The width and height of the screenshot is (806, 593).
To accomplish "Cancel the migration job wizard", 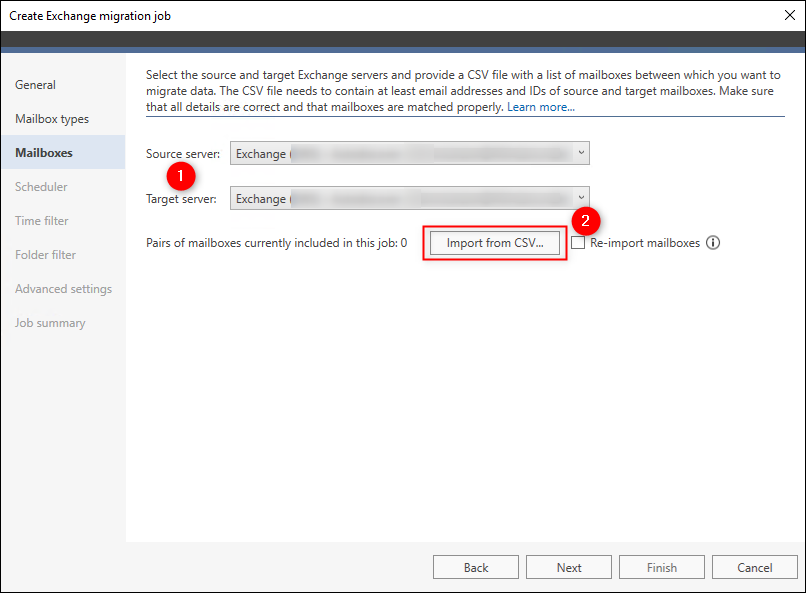I will click(755, 567).
